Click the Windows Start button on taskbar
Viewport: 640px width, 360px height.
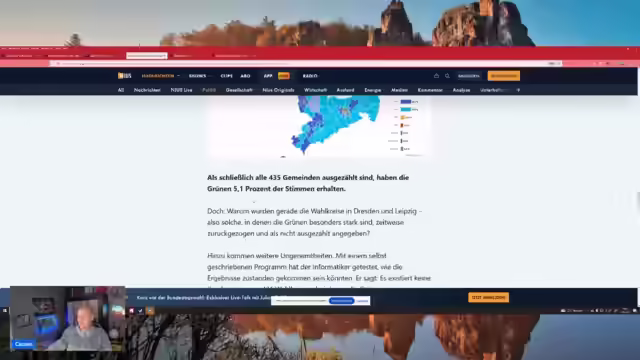click(x=4, y=311)
